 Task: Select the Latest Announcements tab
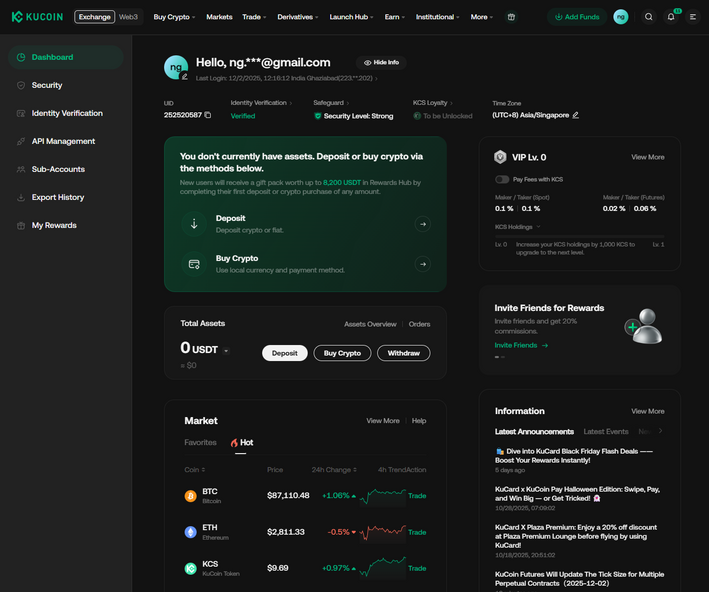tap(534, 431)
